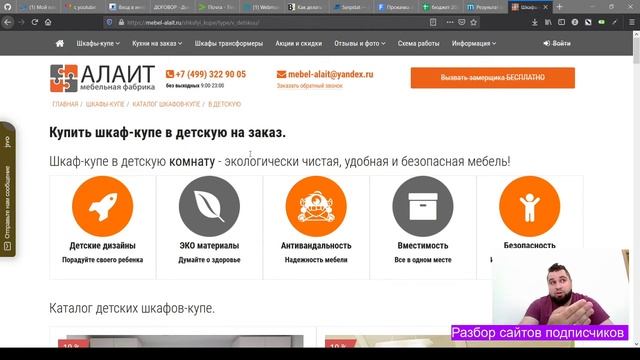Click the Думайте о здоровье caption
This screenshot has height=360, width=640.
pyautogui.click(x=209, y=260)
